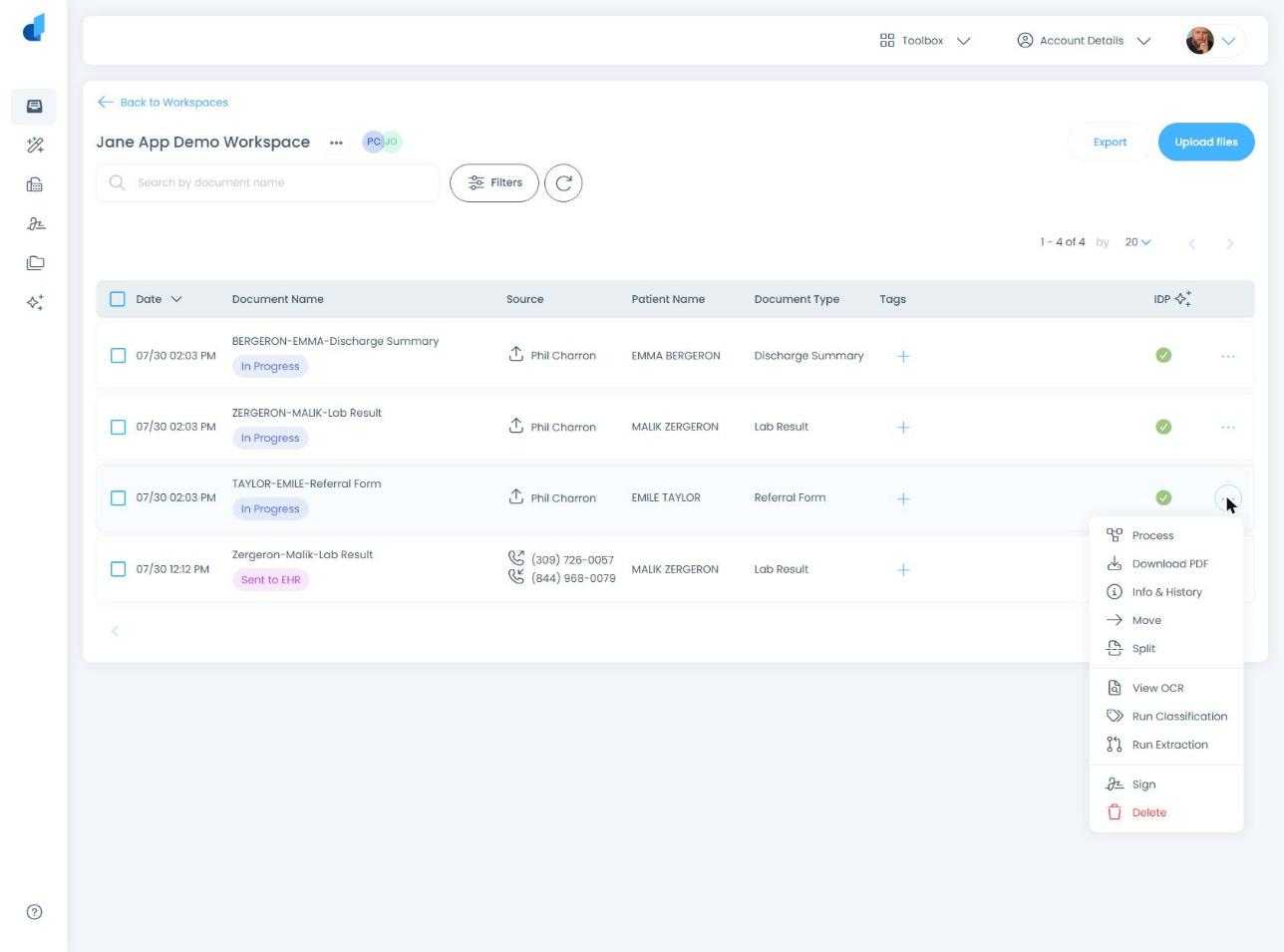
Task: Choose Split in the context menu
Action: pos(1166,649)
